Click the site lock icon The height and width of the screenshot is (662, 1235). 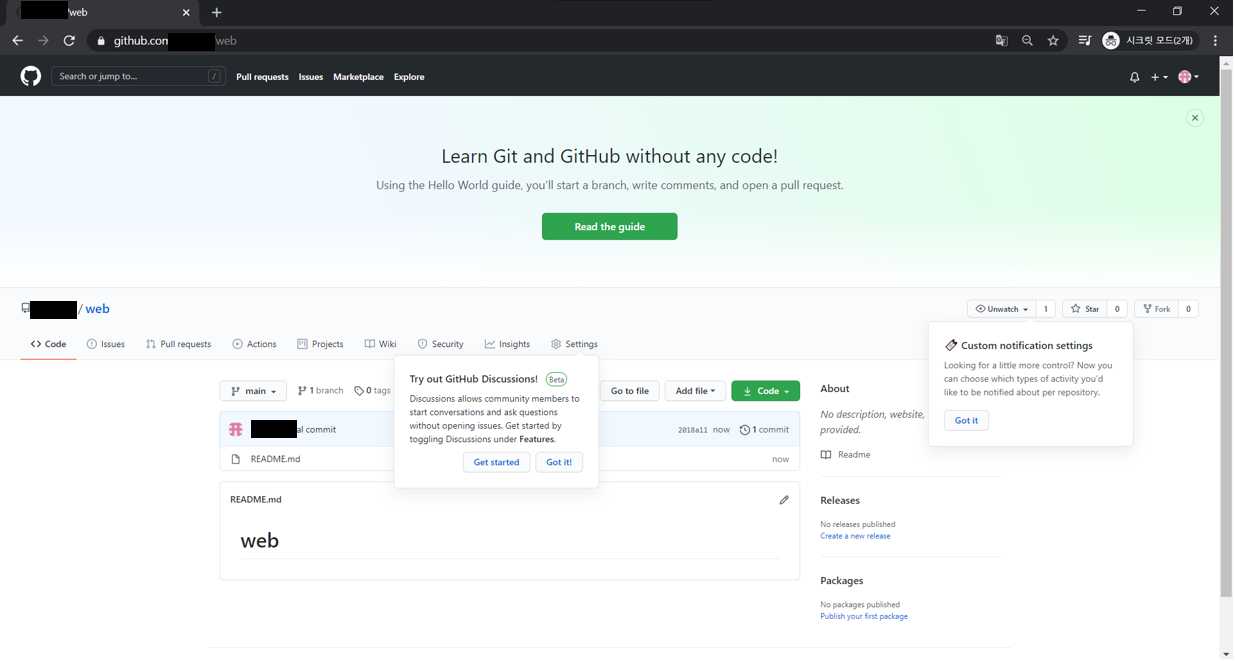[100, 41]
